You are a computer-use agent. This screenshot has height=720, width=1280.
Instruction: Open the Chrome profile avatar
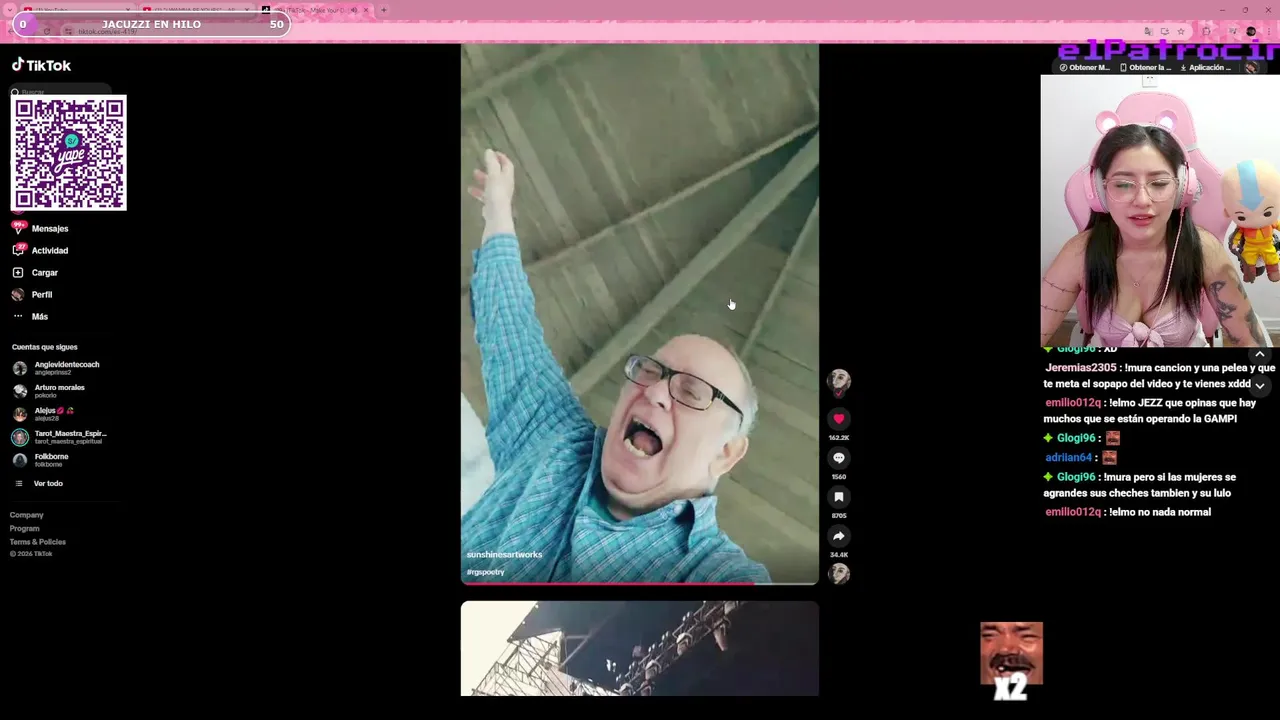click(1251, 31)
